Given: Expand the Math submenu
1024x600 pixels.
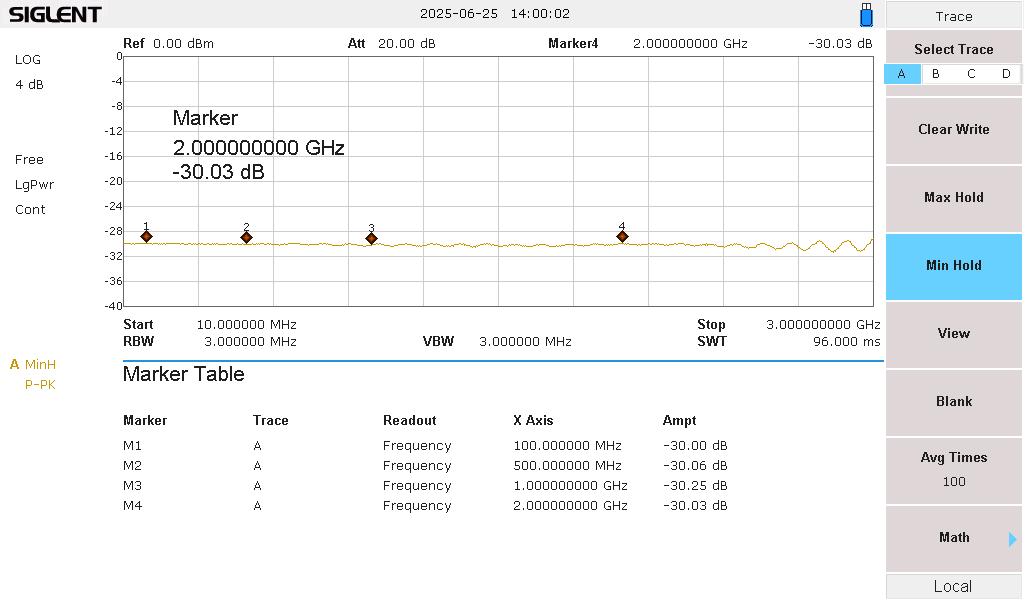Looking at the screenshot, I should coord(952,538).
